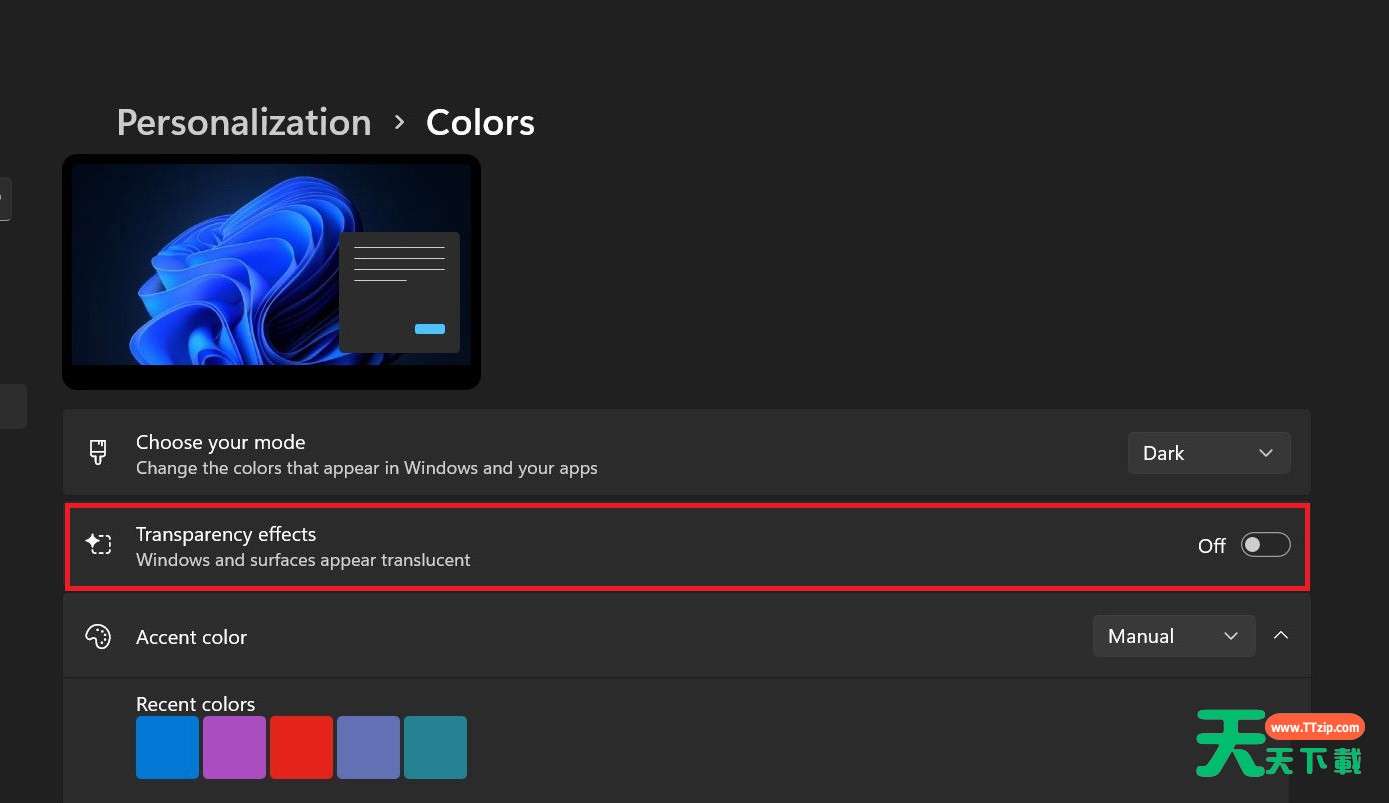Click the Colors page heading
Screen dimensions: 1389x803
point(480,122)
